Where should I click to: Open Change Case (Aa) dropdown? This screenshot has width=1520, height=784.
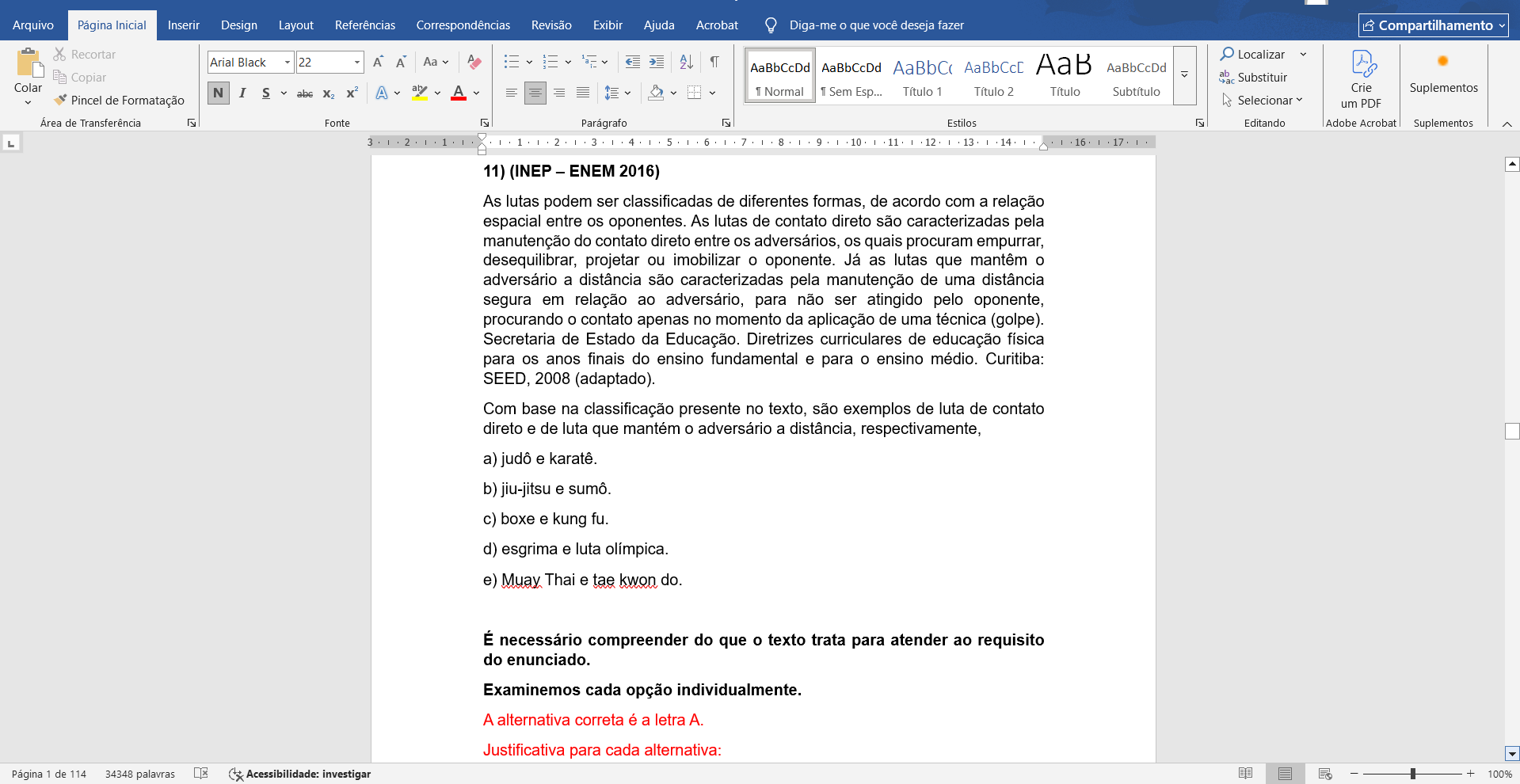click(436, 62)
